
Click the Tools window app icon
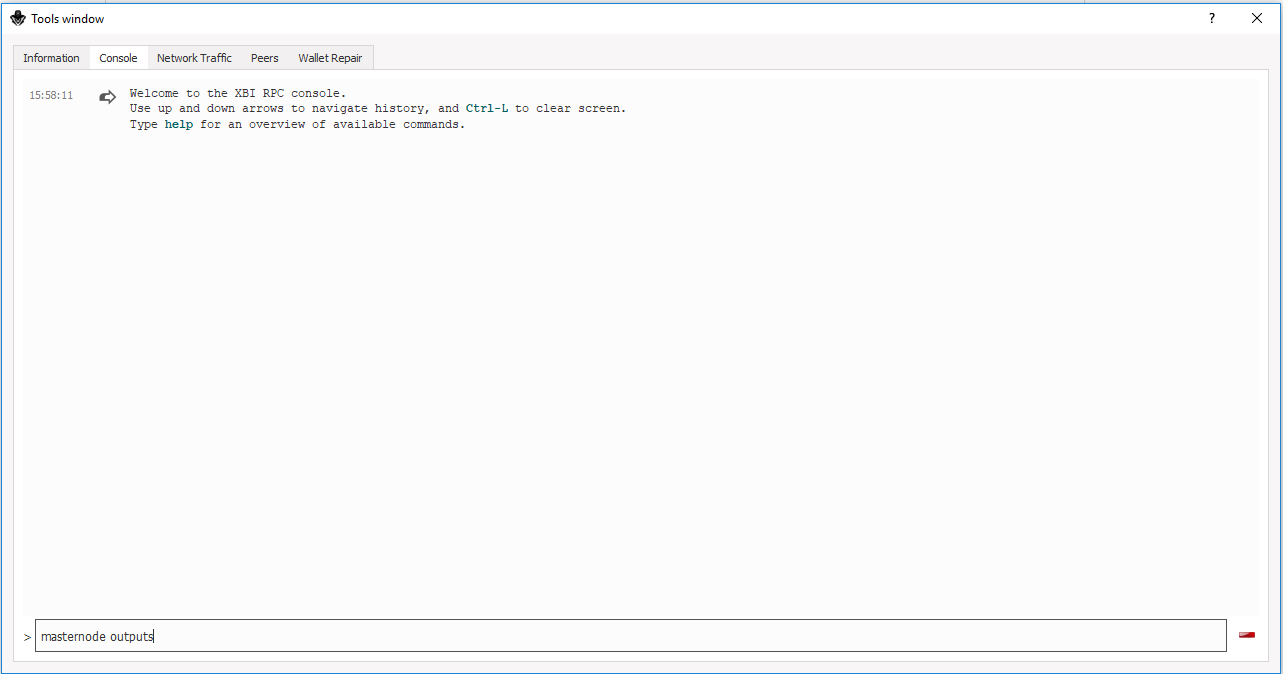(x=17, y=18)
